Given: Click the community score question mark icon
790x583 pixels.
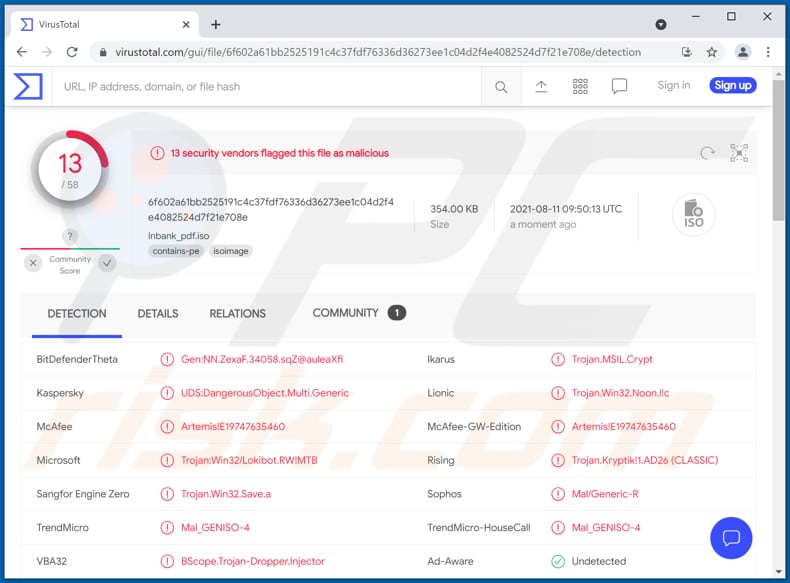Looking at the screenshot, I should [x=70, y=236].
